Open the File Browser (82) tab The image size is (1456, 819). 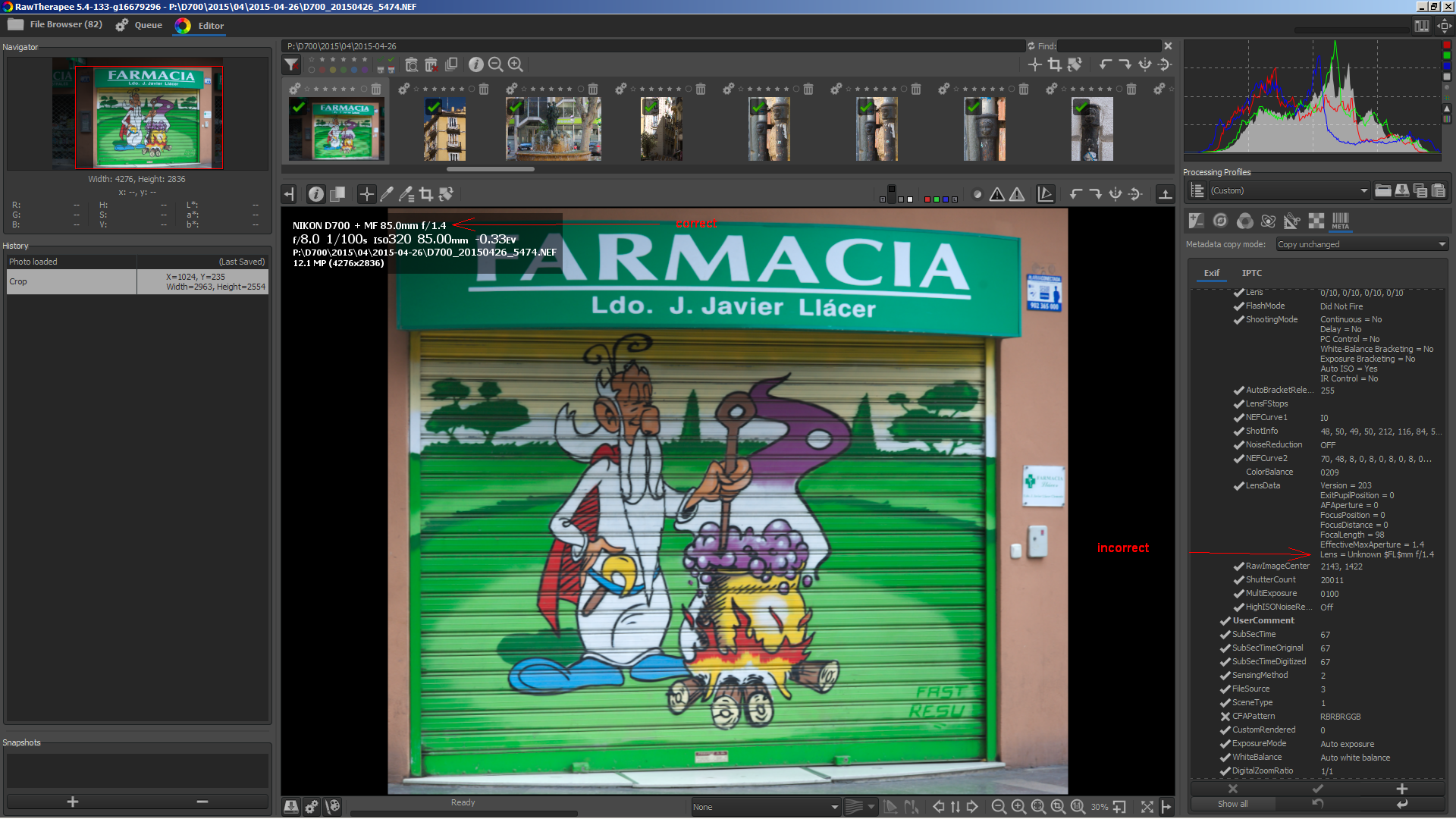55,25
